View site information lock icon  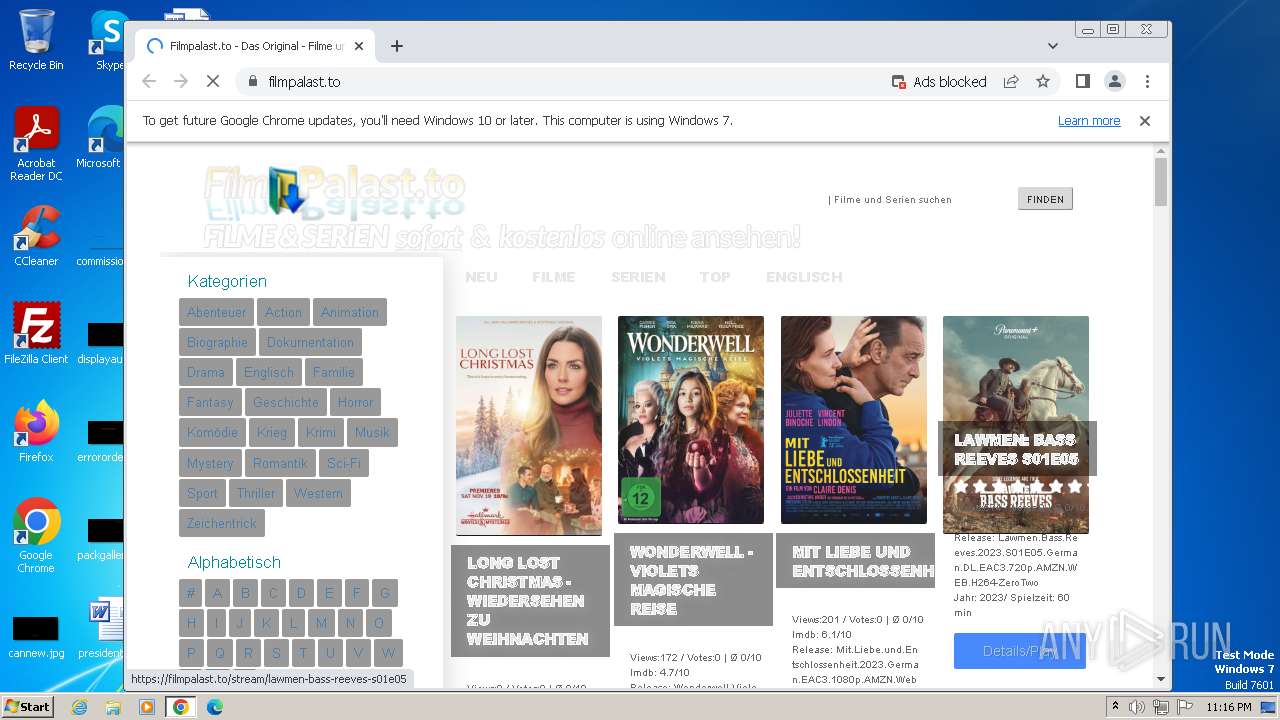point(252,81)
